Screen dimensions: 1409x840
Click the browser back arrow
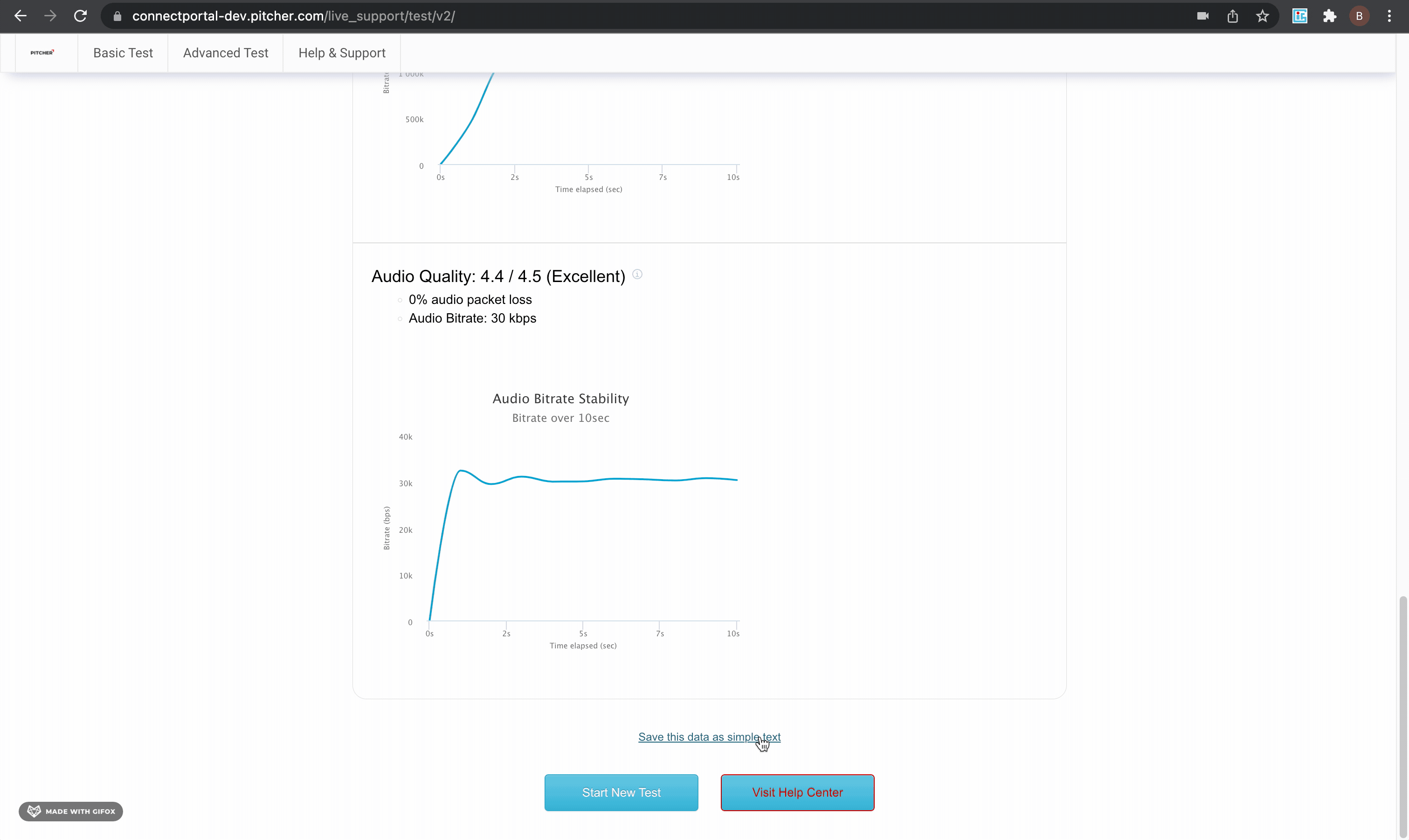point(21,16)
